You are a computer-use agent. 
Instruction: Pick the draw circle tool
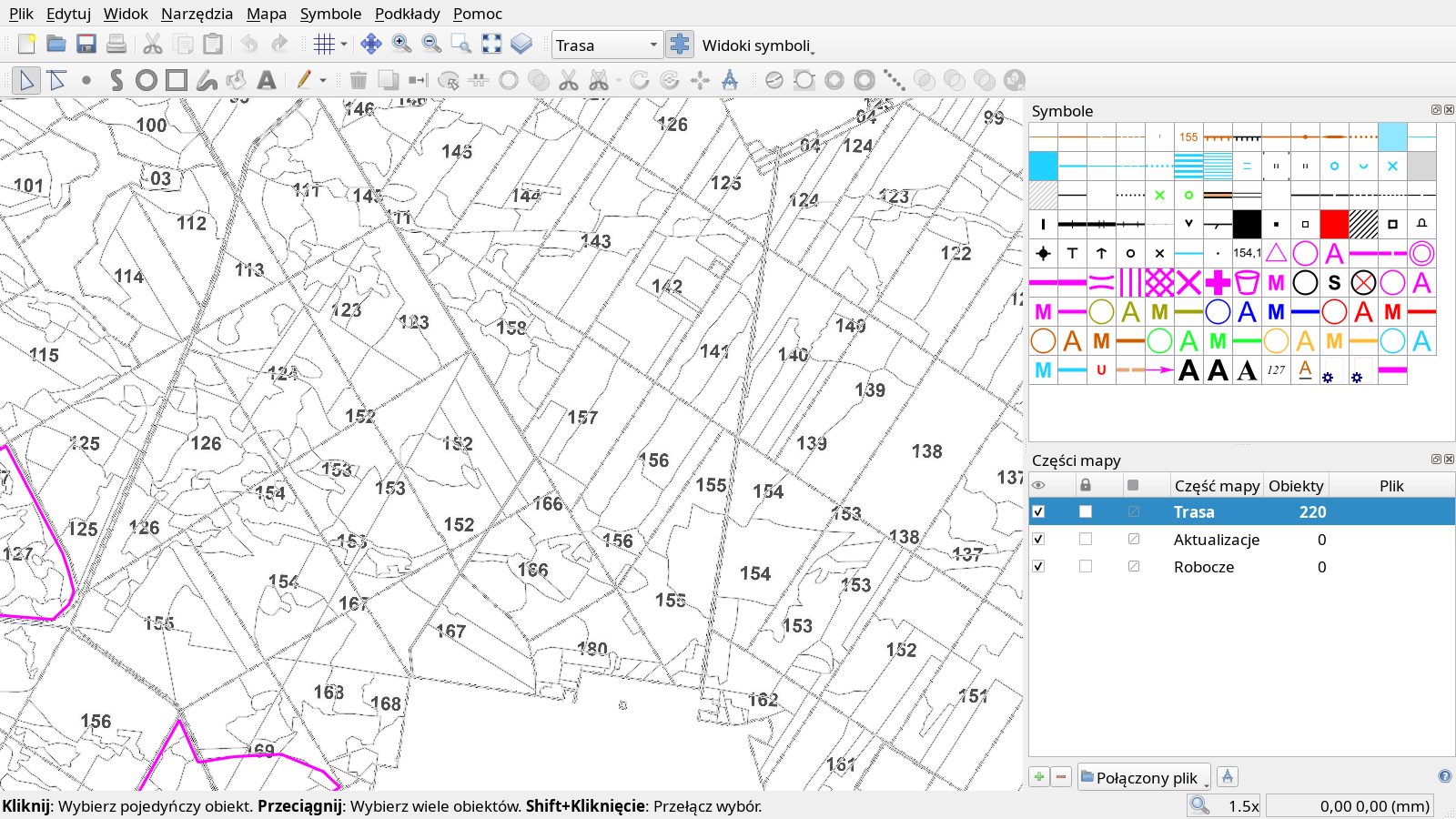[x=147, y=80]
